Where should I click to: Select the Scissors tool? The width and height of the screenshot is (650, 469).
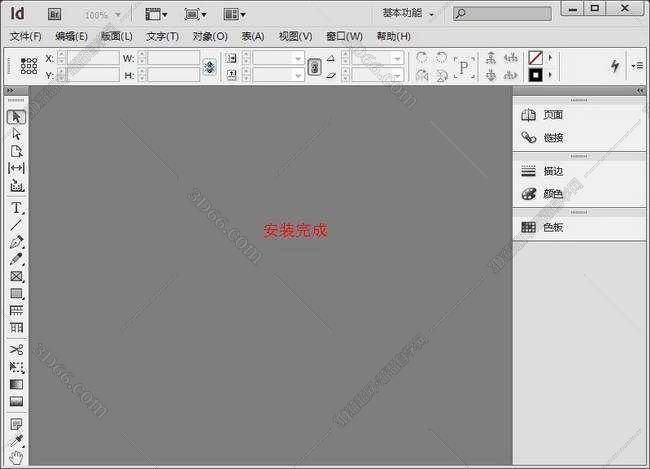coord(16,350)
